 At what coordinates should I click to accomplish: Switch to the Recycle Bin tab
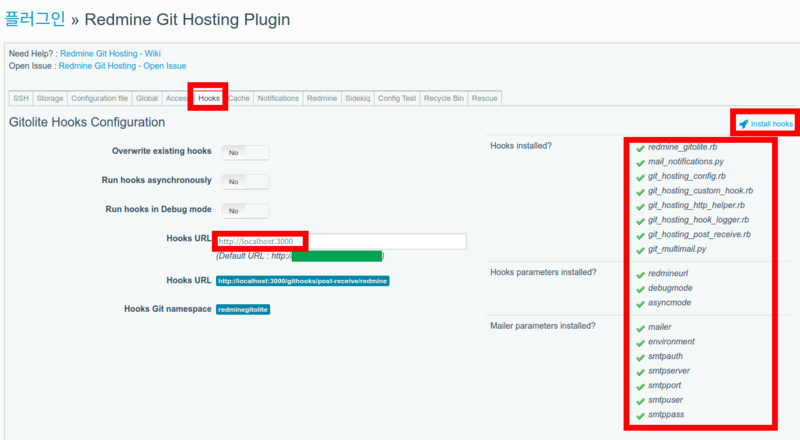click(x=444, y=98)
